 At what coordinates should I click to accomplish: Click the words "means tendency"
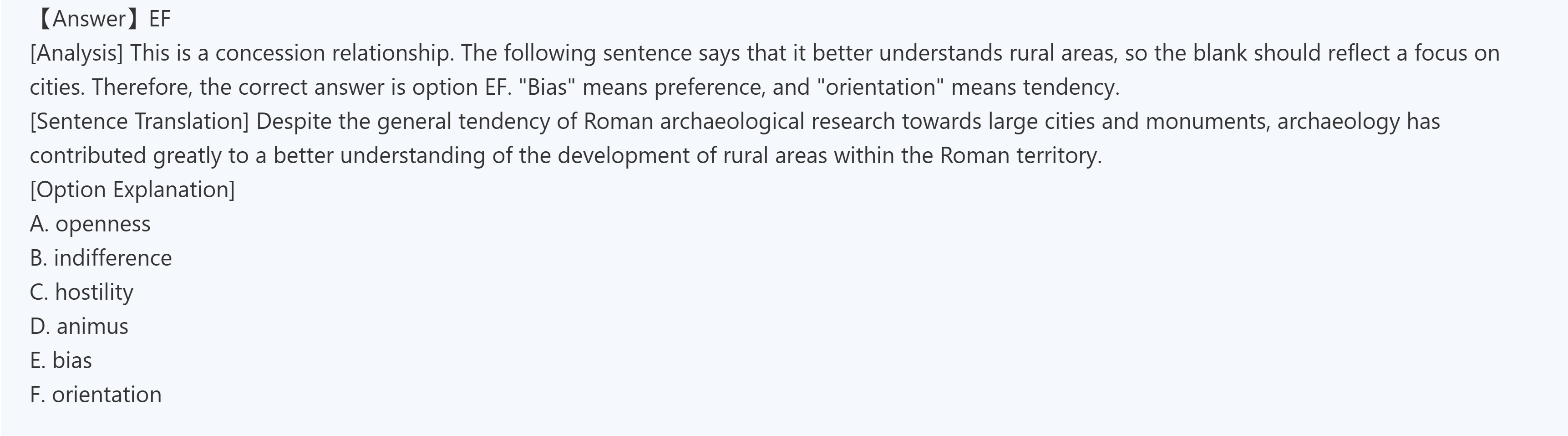point(1035,87)
